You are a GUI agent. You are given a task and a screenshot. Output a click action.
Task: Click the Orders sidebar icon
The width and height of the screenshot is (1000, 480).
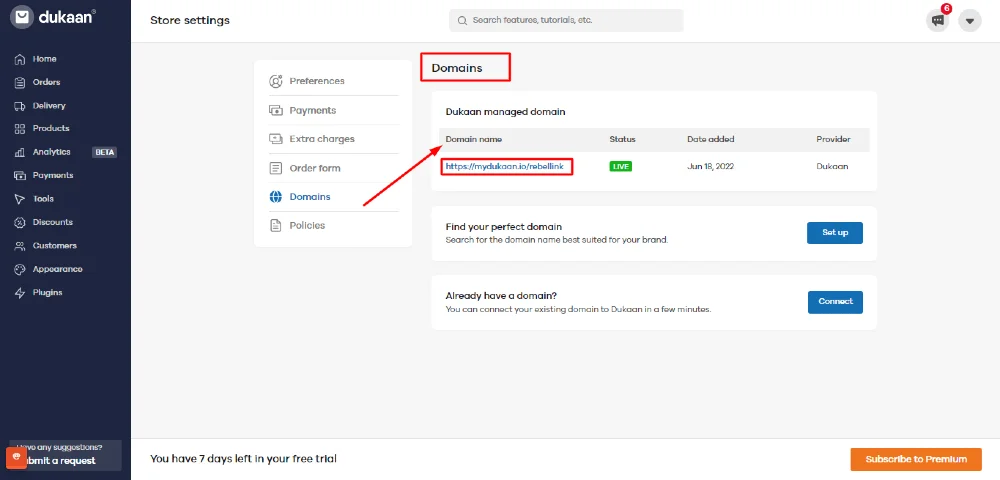coord(20,82)
